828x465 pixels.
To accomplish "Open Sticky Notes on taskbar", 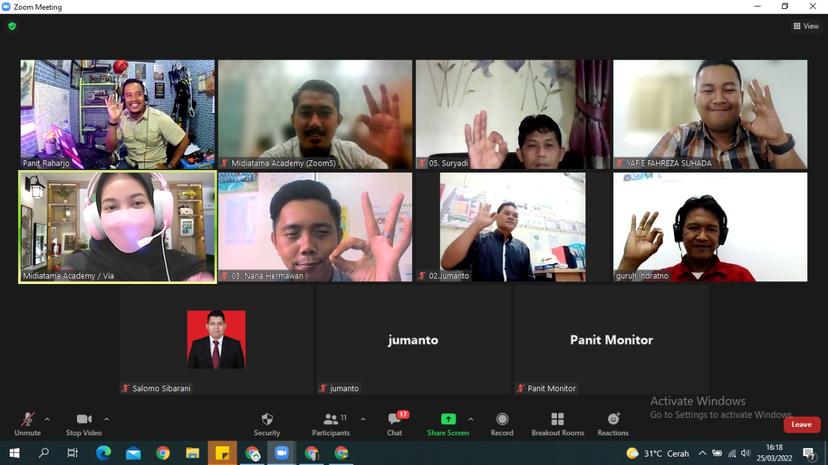I will (222, 453).
